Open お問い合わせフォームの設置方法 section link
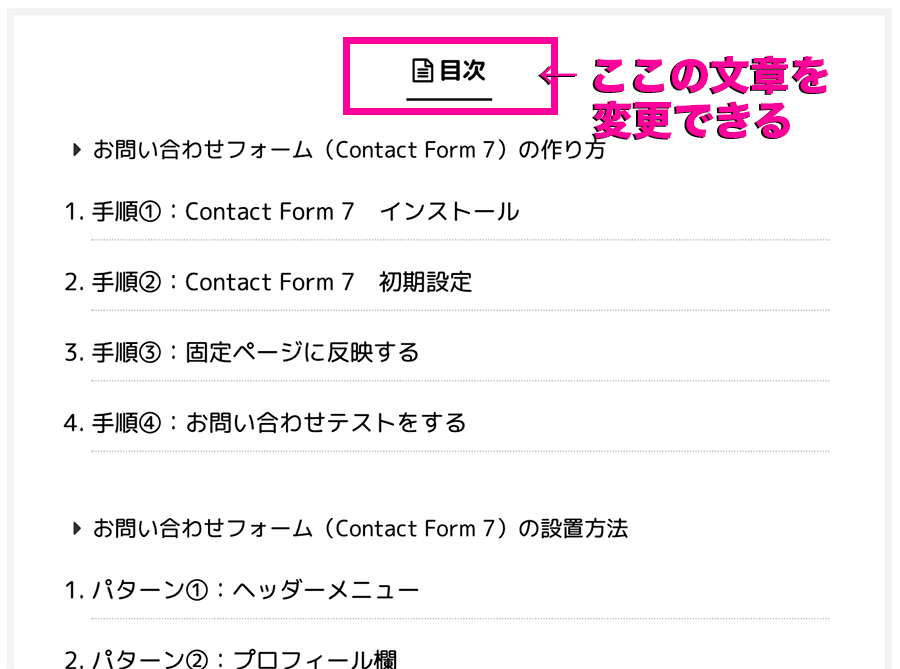Image resolution: width=900 pixels, height=669 pixels. click(360, 528)
